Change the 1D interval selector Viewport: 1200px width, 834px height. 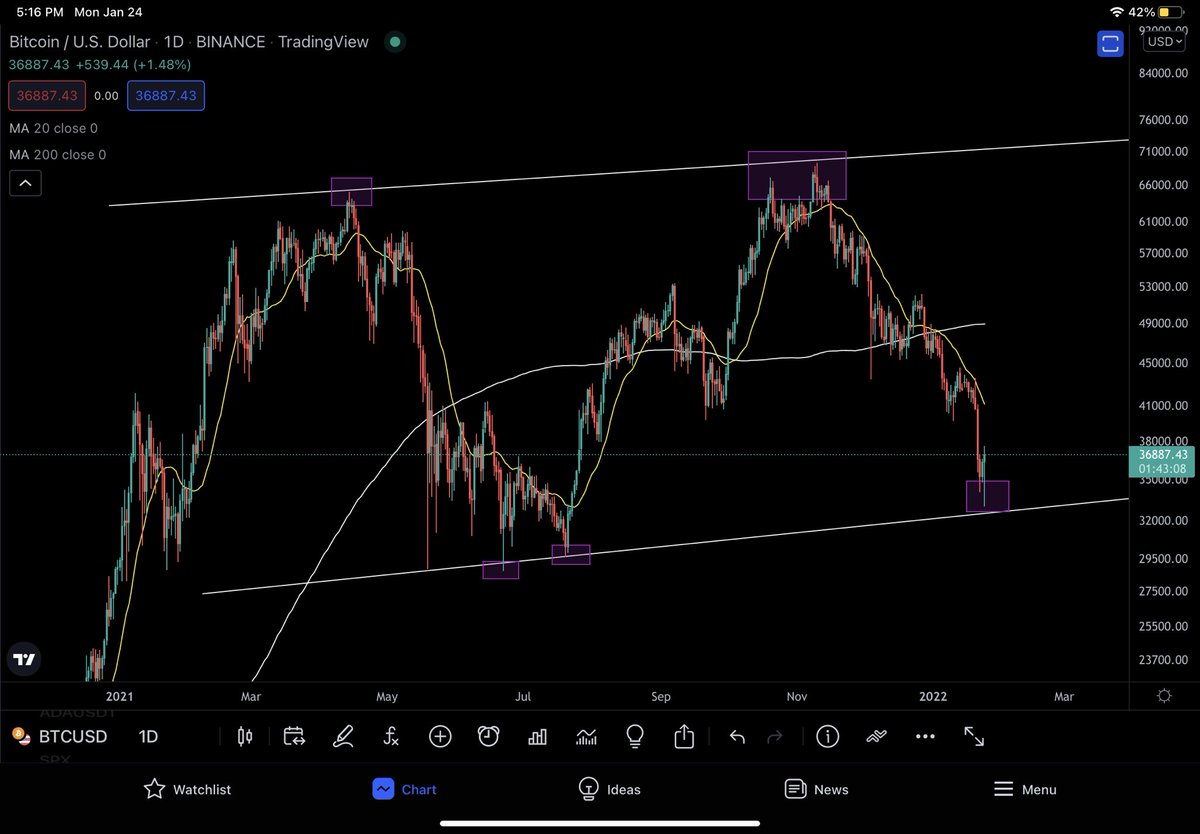click(148, 737)
